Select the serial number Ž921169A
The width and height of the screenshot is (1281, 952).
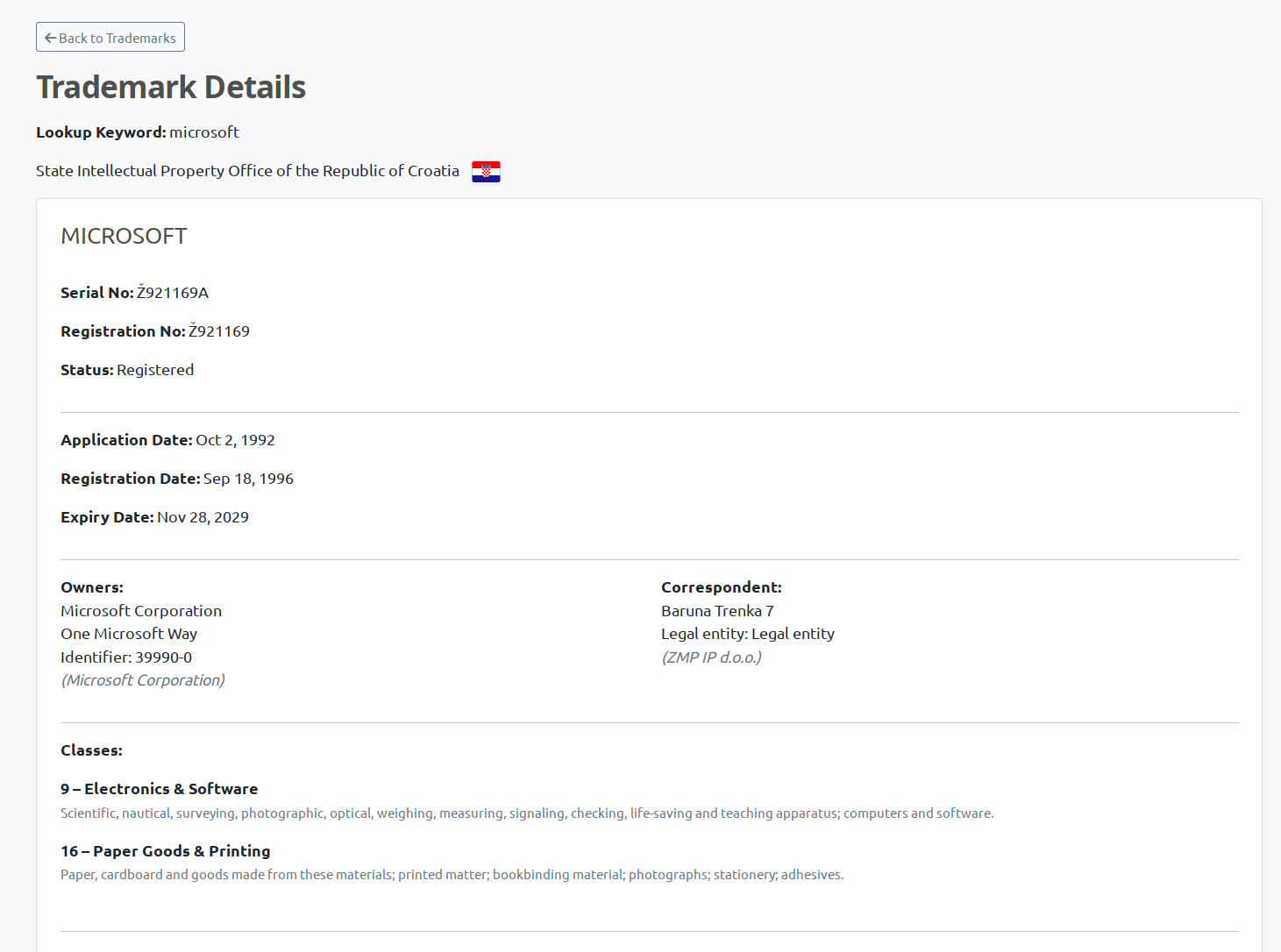coord(173,293)
